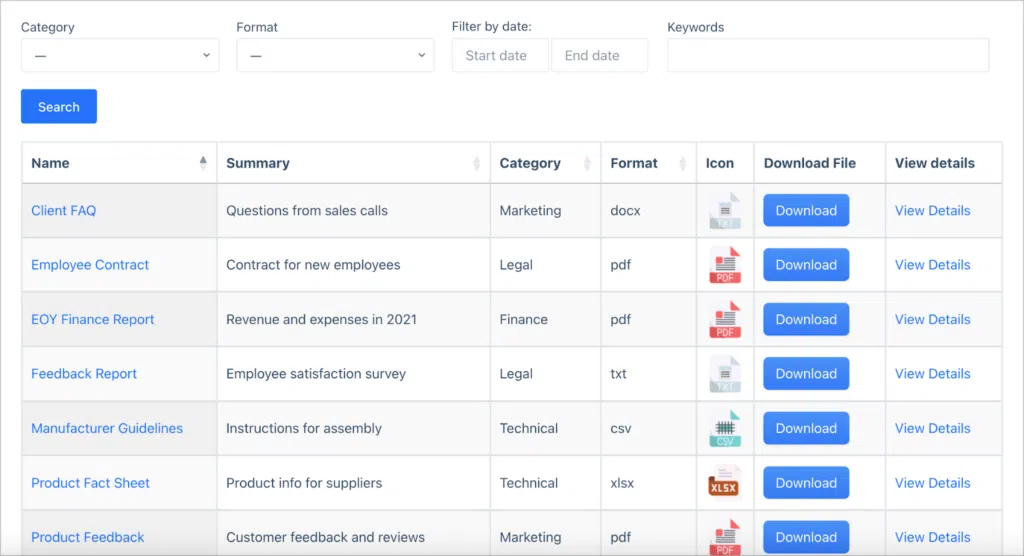The image size is (1024, 556).
Task: Sort table by Name column arrows
Action: point(203,163)
